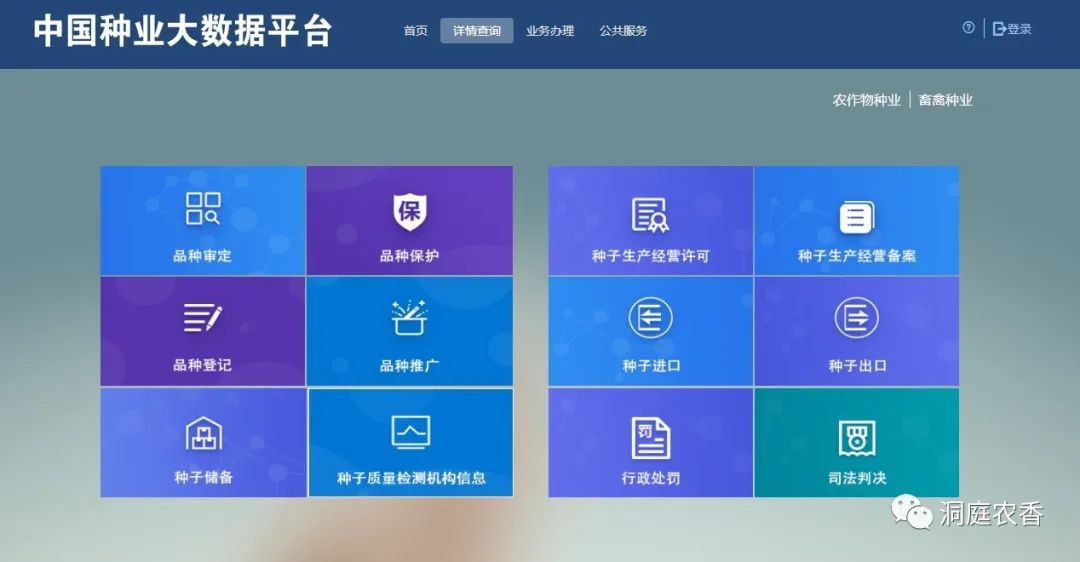Click the 种子储备 label text

(204, 477)
